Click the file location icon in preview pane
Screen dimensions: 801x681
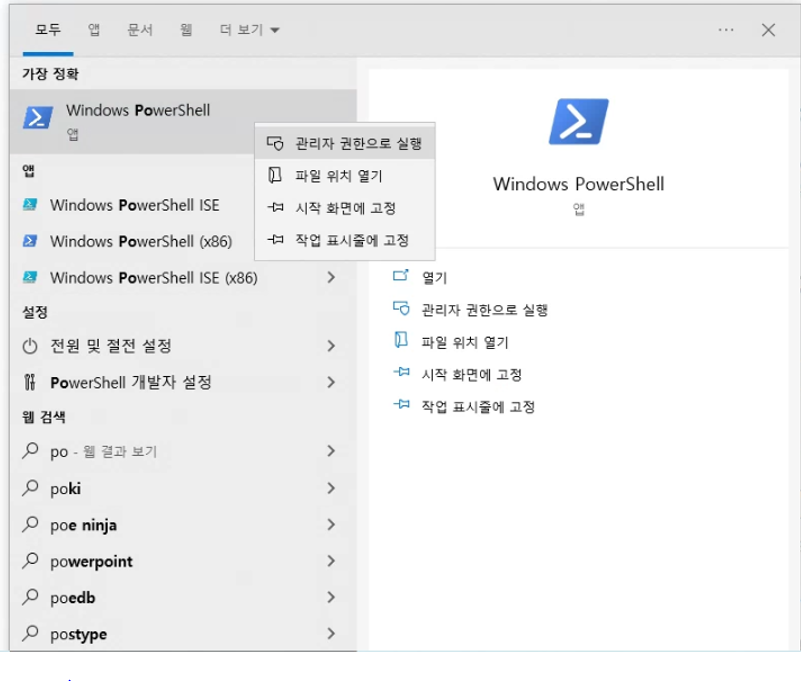pyautogui.click(x=401, y=340)
